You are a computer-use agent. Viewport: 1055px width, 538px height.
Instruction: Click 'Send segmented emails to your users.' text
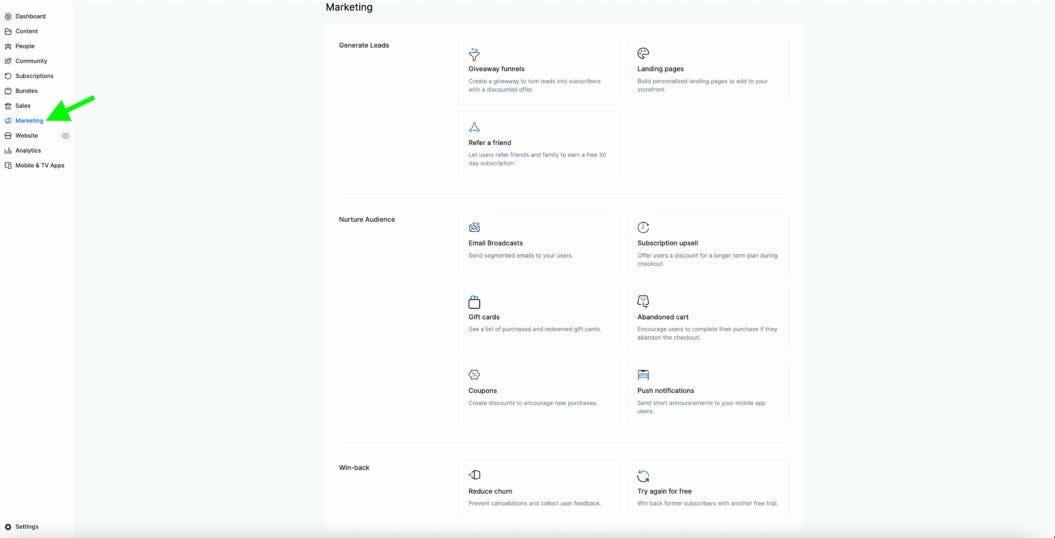pyautogui.click(x=521, y=256)
